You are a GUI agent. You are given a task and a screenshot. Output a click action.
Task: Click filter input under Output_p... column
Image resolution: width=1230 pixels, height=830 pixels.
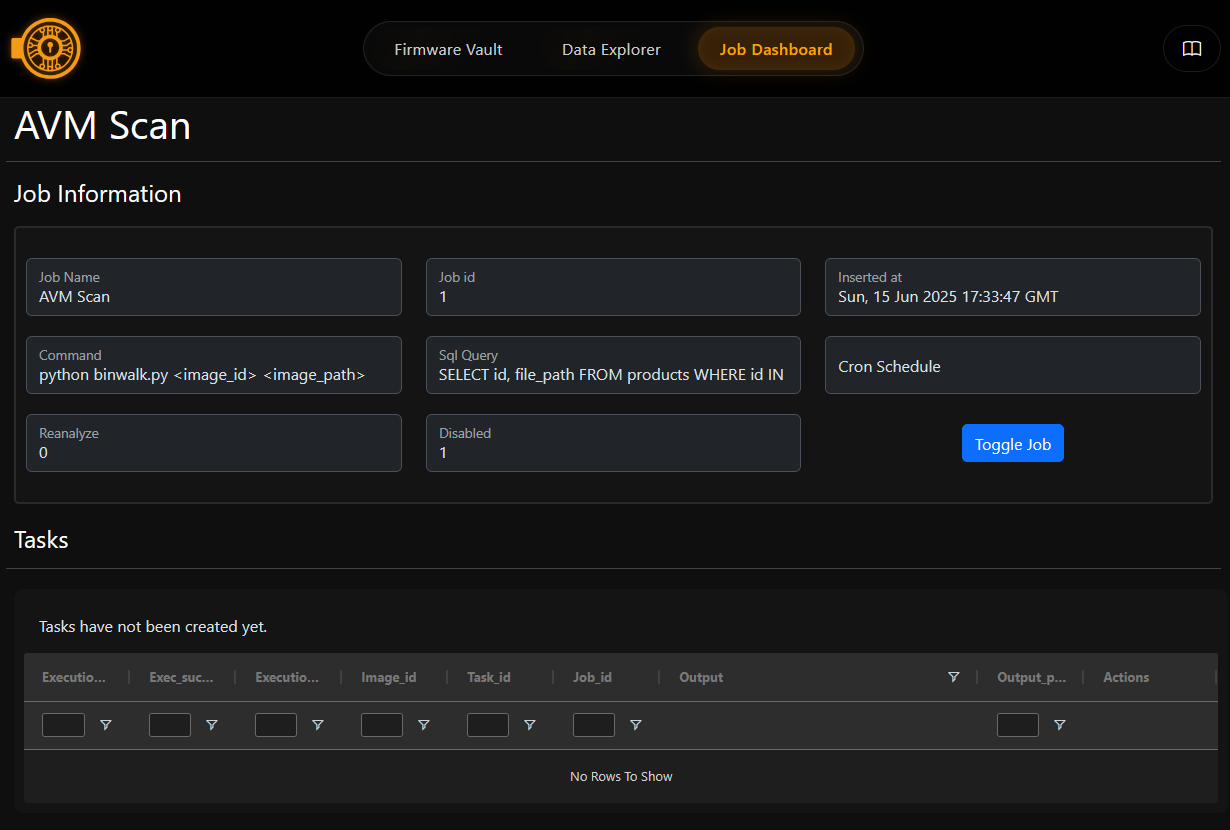click(x=1018, y=725)
